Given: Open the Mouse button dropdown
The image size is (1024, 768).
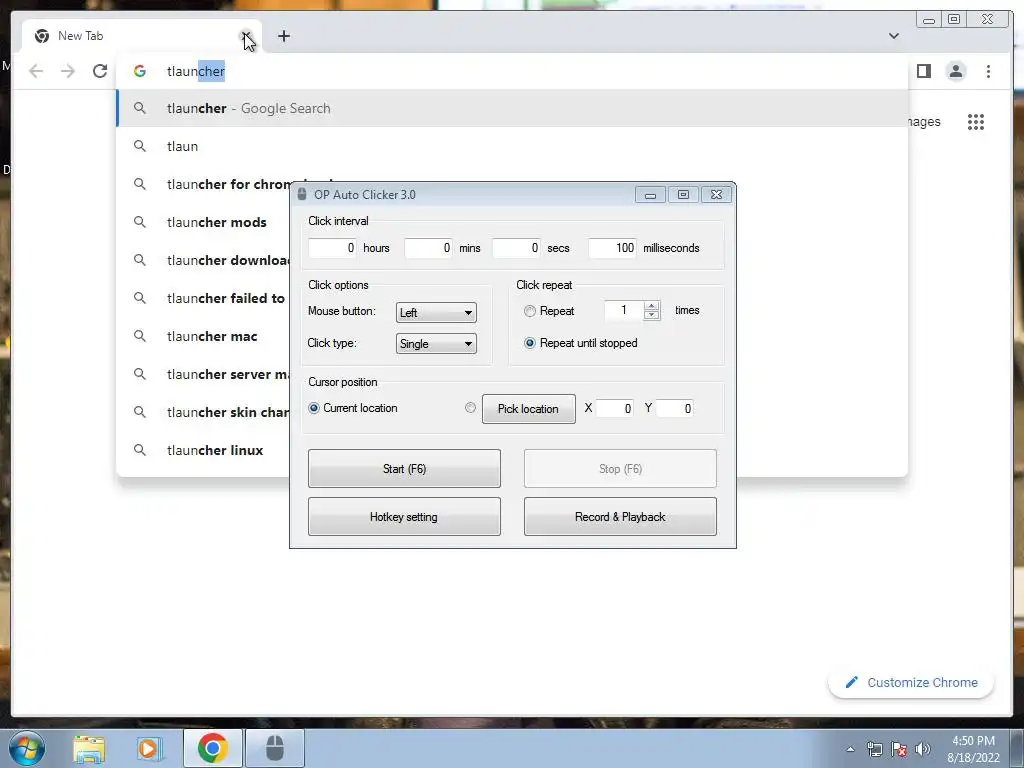Looking at the screenshot, I should (x=436, y=312).
